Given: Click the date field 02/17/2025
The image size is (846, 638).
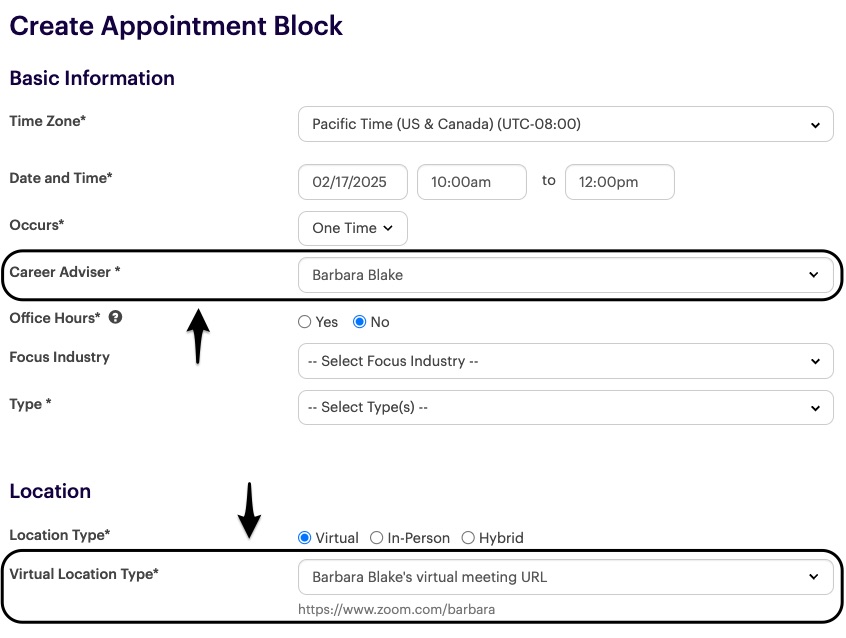Looking at the screenshot, I should pyautogui.click(x=352, y=182).
